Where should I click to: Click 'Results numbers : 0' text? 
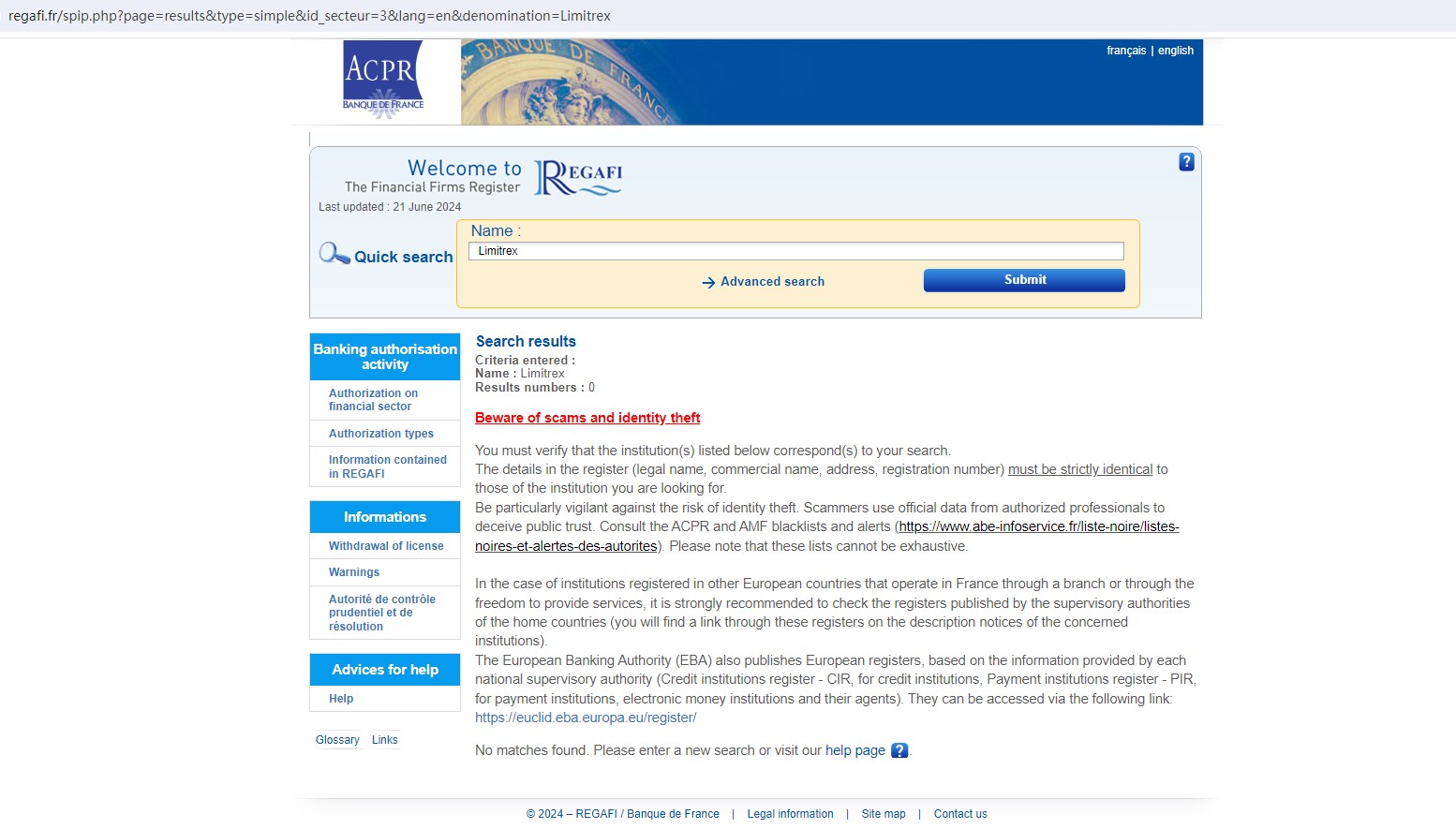(x=535, y=388)
